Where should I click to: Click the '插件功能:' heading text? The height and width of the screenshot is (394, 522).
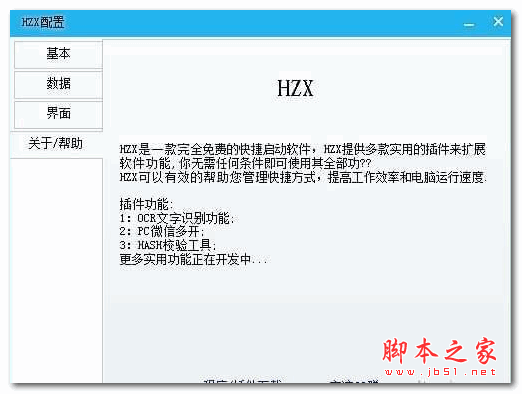[147, 204]
